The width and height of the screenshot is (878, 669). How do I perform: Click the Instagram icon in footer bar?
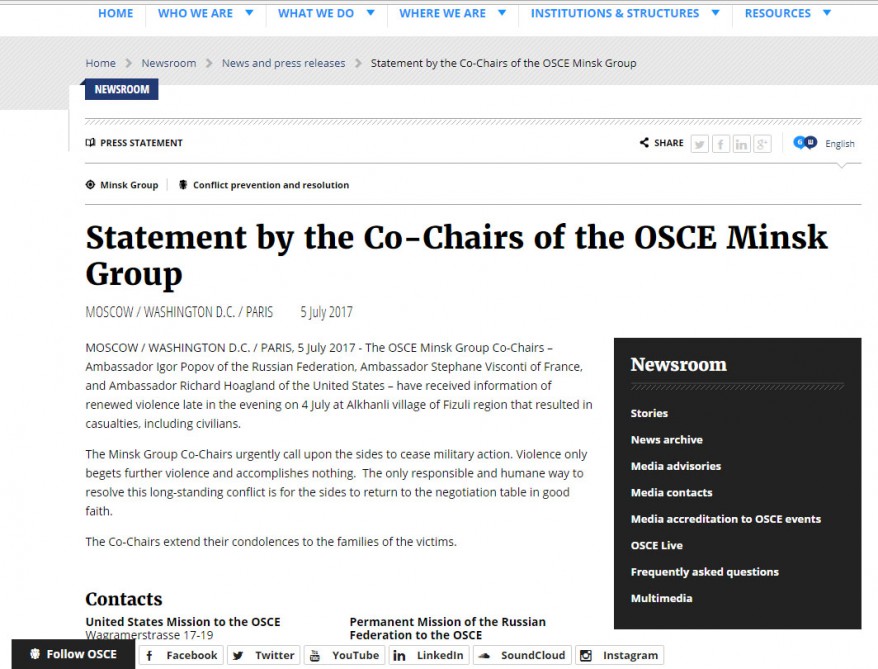[586, 656]
